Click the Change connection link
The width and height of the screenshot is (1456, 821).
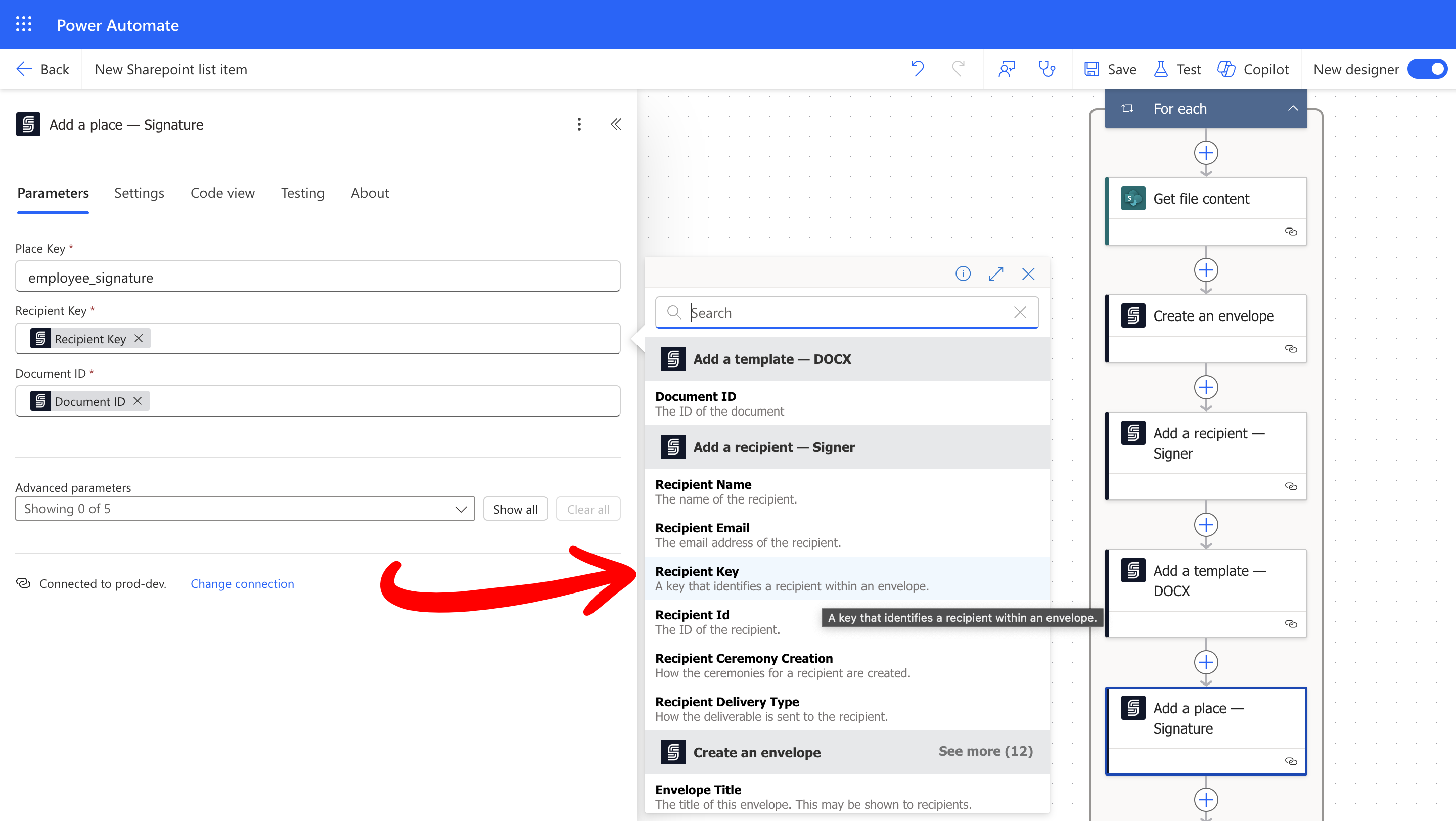(242, 584)
